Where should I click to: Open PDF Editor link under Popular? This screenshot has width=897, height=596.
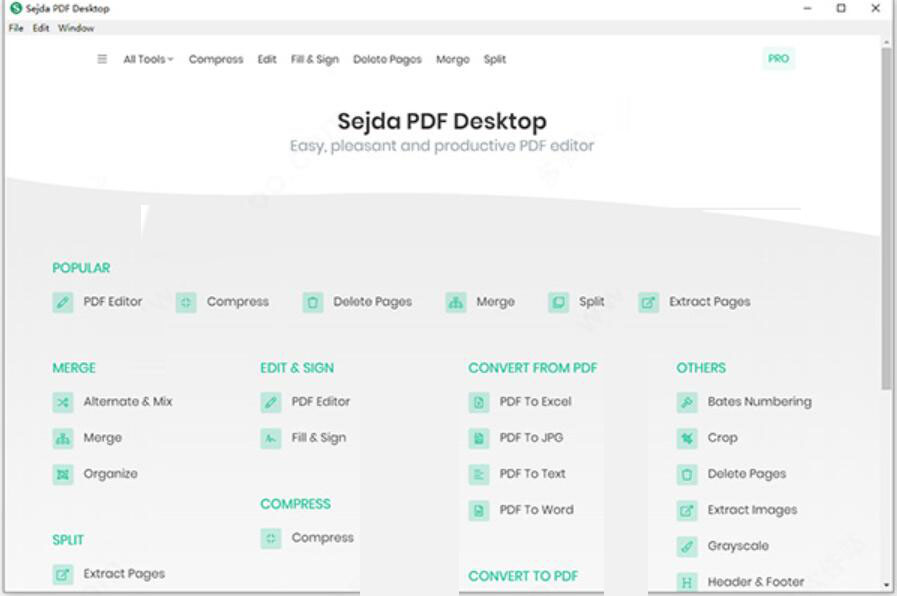(x=113, y=301)
